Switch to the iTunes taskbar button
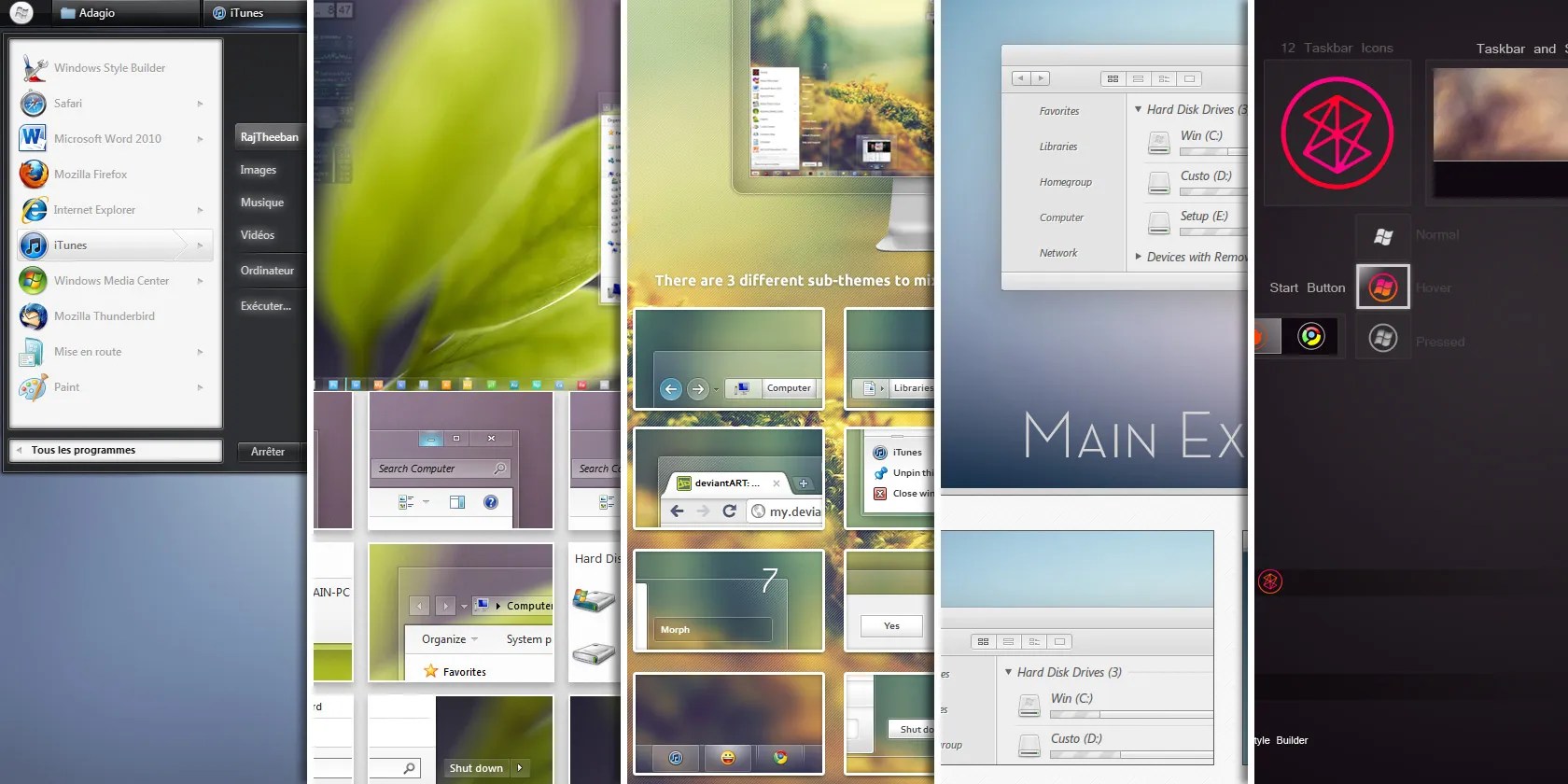 coord(254,13)
